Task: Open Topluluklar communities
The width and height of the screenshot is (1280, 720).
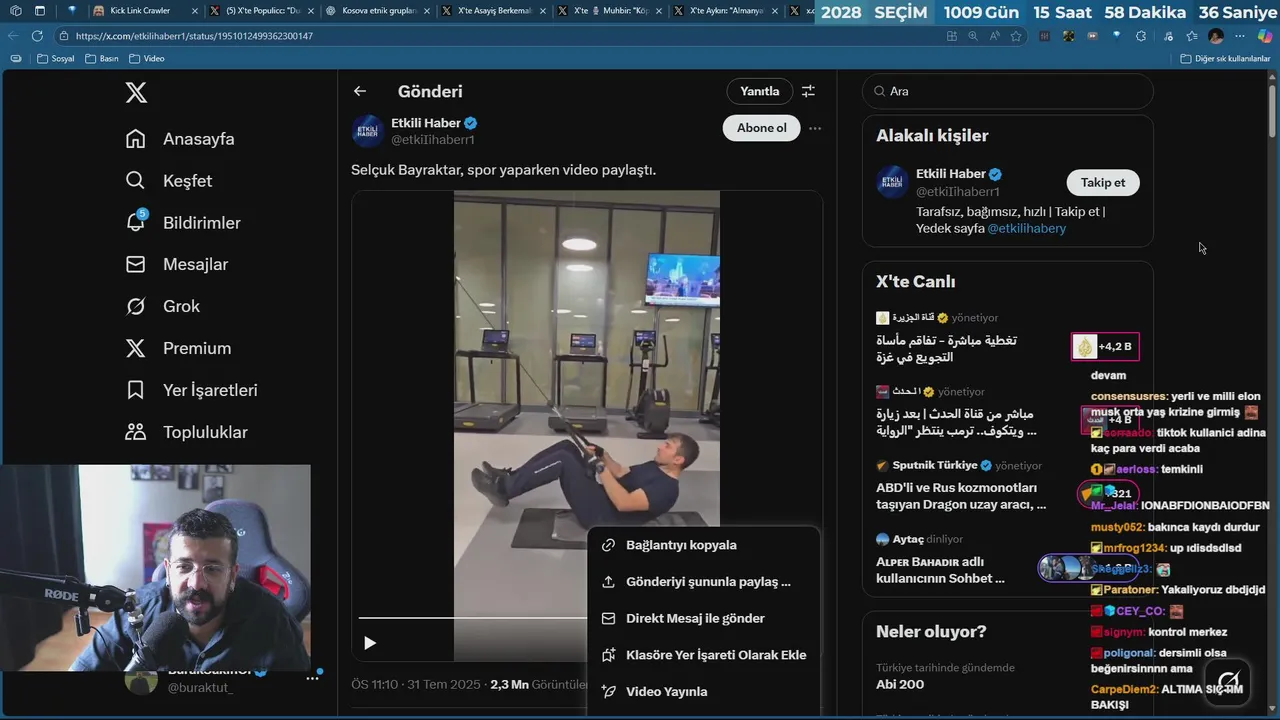Action: coord(187,433)
